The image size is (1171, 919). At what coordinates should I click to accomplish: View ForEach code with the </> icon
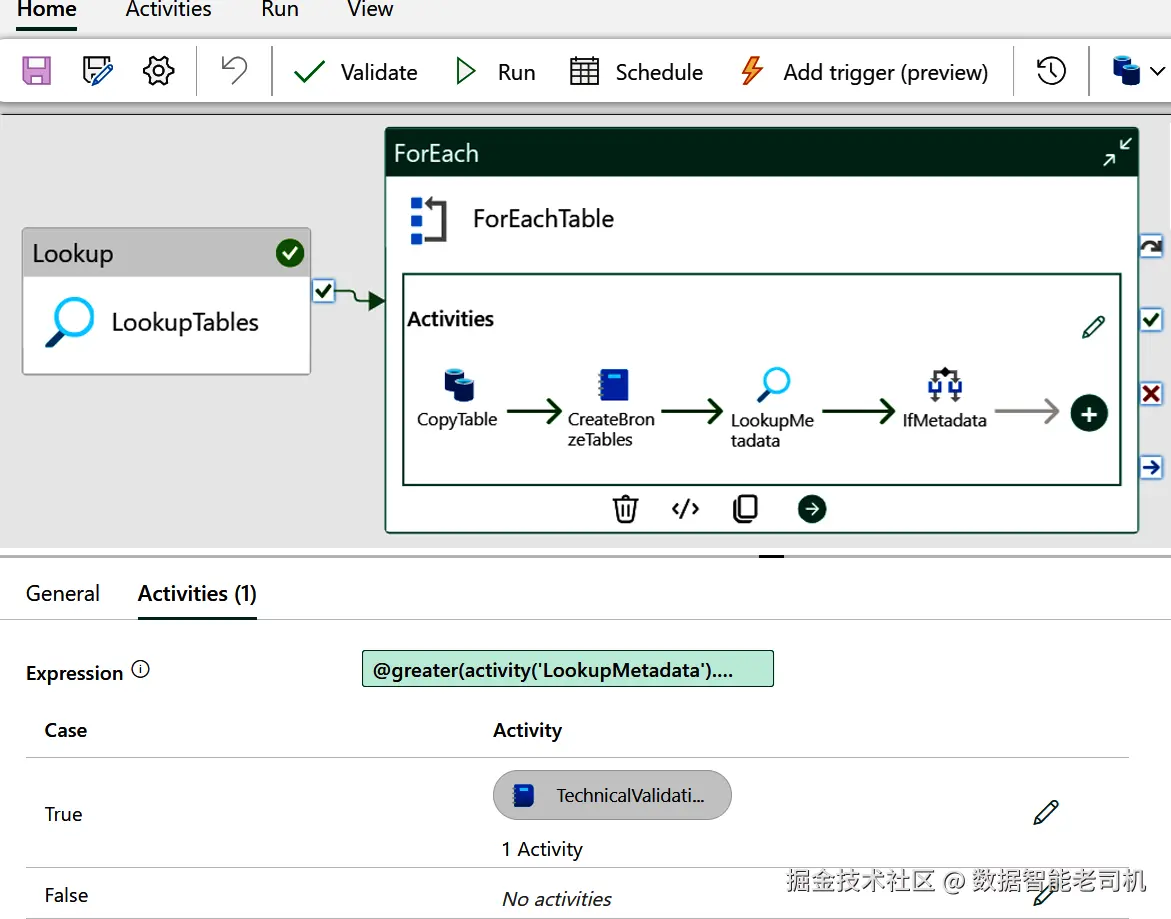685,509
